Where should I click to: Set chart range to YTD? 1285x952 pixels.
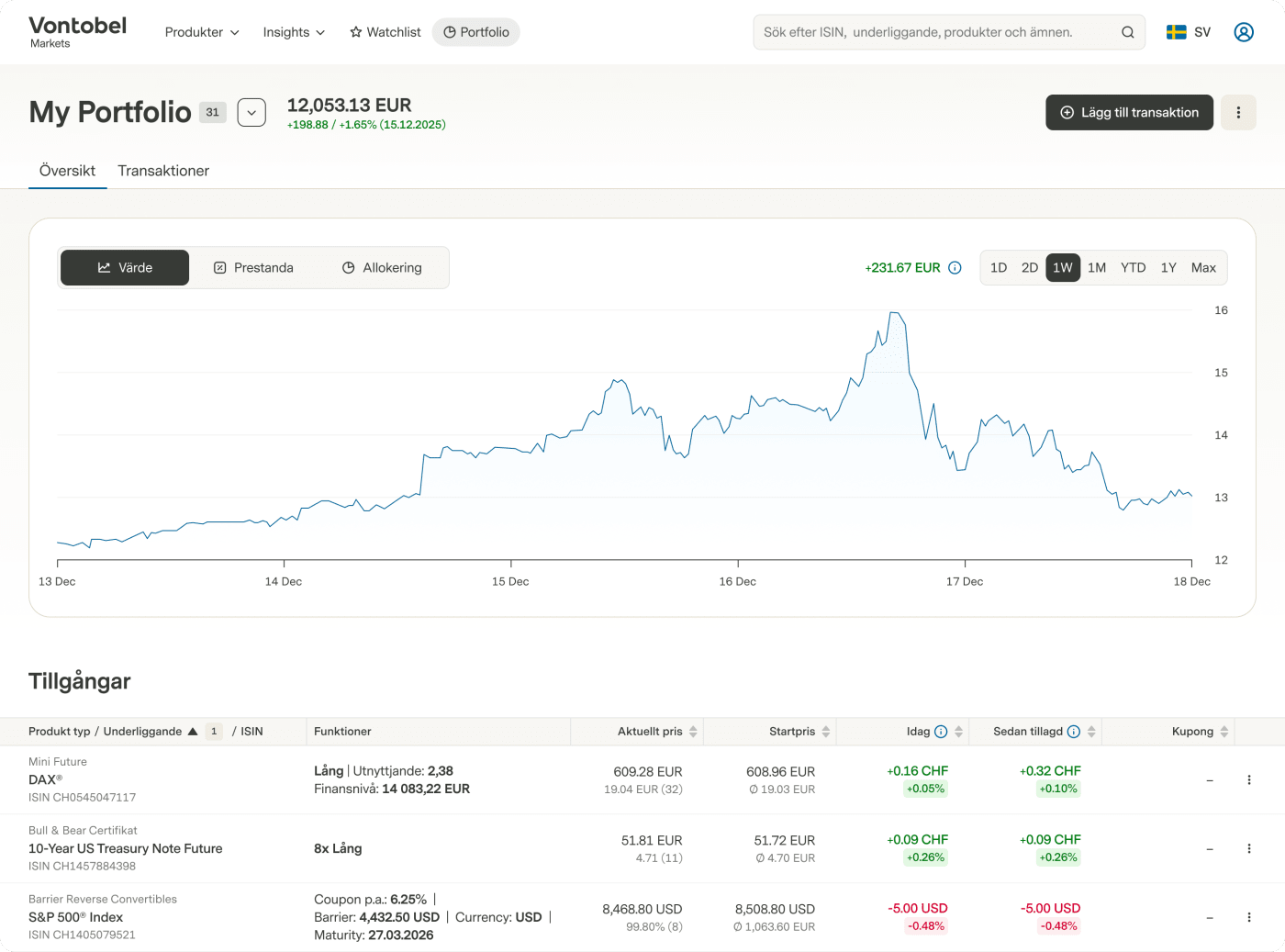pos(1133,268)
